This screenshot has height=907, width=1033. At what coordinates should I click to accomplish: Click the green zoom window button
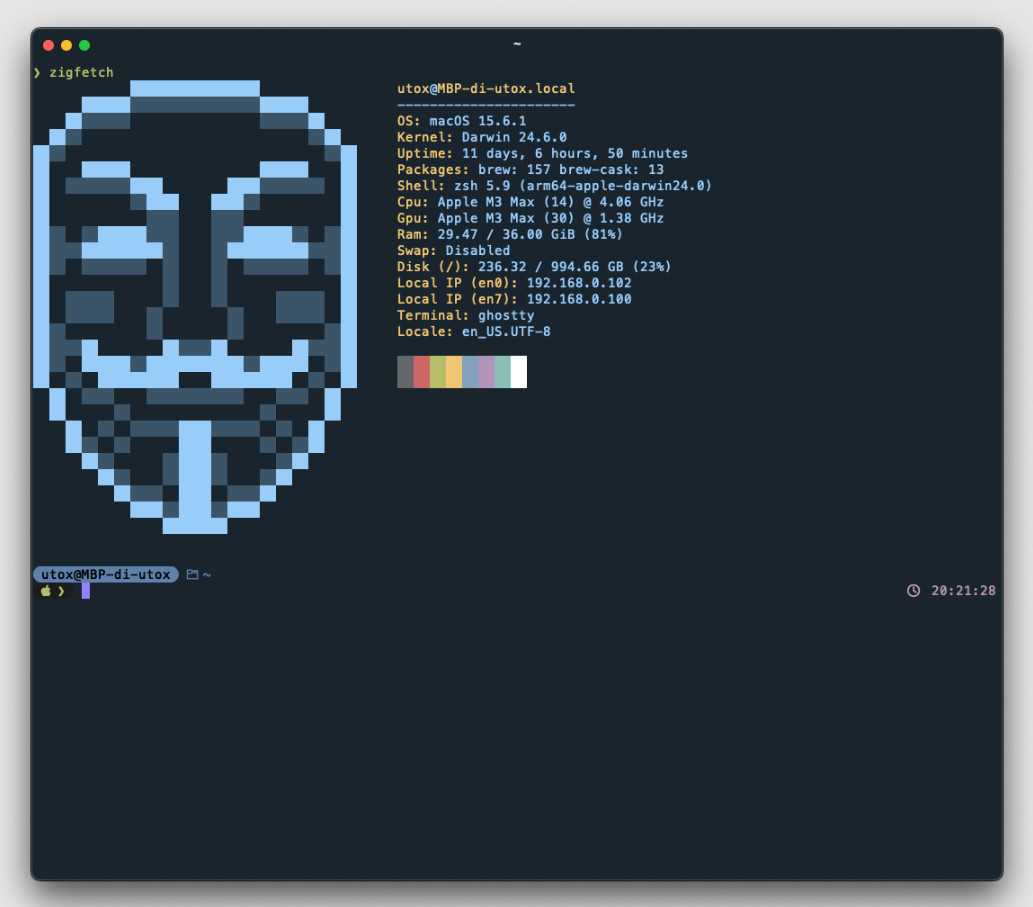click(84, 45)
